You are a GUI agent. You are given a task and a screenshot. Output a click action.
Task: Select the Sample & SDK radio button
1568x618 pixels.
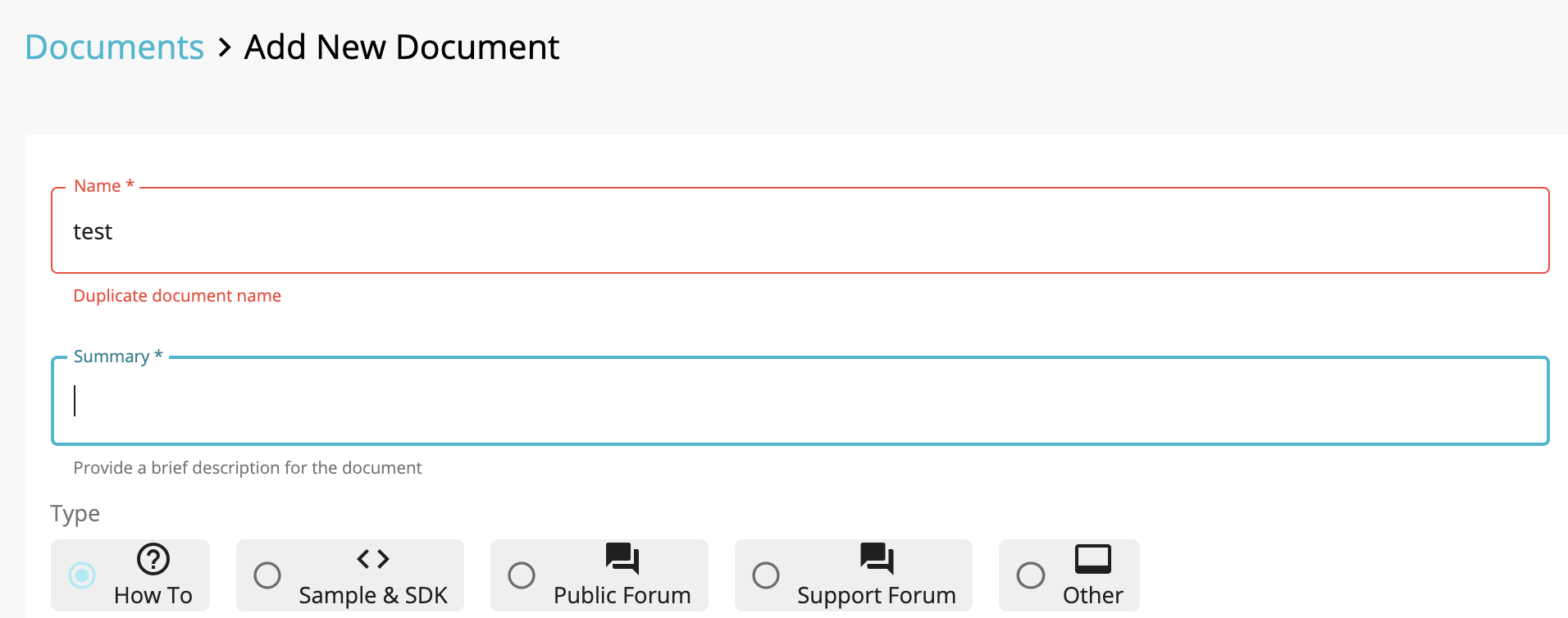[x=267, y=576]
